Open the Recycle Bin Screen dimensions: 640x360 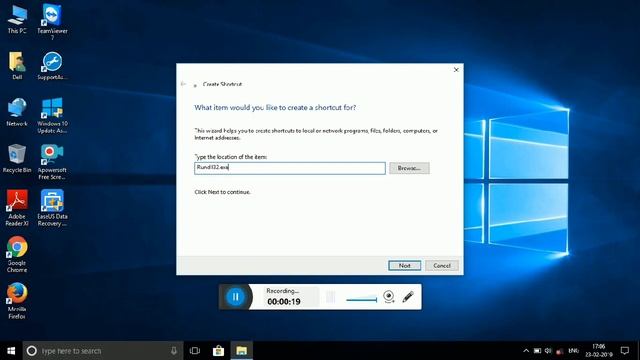point(17,158)
